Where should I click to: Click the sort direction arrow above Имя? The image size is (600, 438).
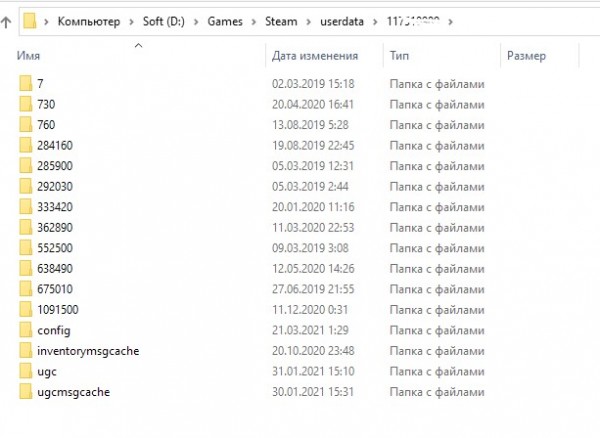(139, 46)
